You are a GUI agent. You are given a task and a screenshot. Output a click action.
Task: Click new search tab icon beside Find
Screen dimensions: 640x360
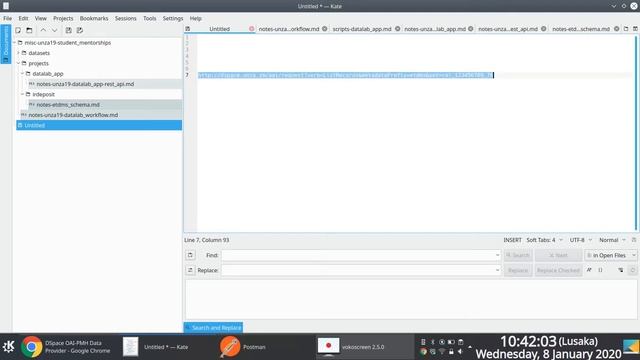point(190,255)
